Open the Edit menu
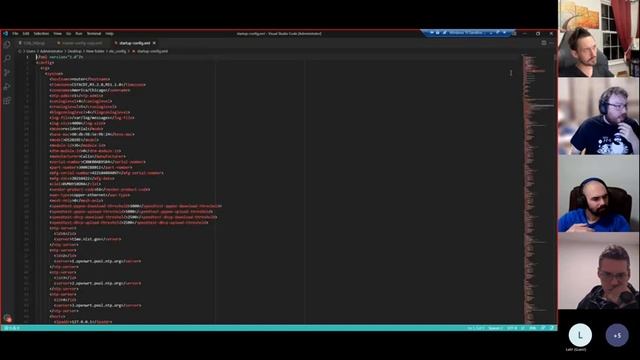Screen dimensions: 640x360 (26, 33)
